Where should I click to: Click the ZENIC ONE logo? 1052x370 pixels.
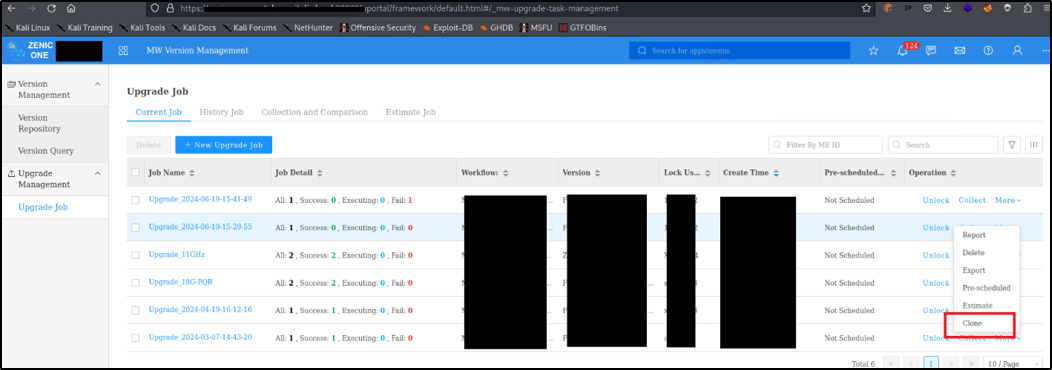30,50
